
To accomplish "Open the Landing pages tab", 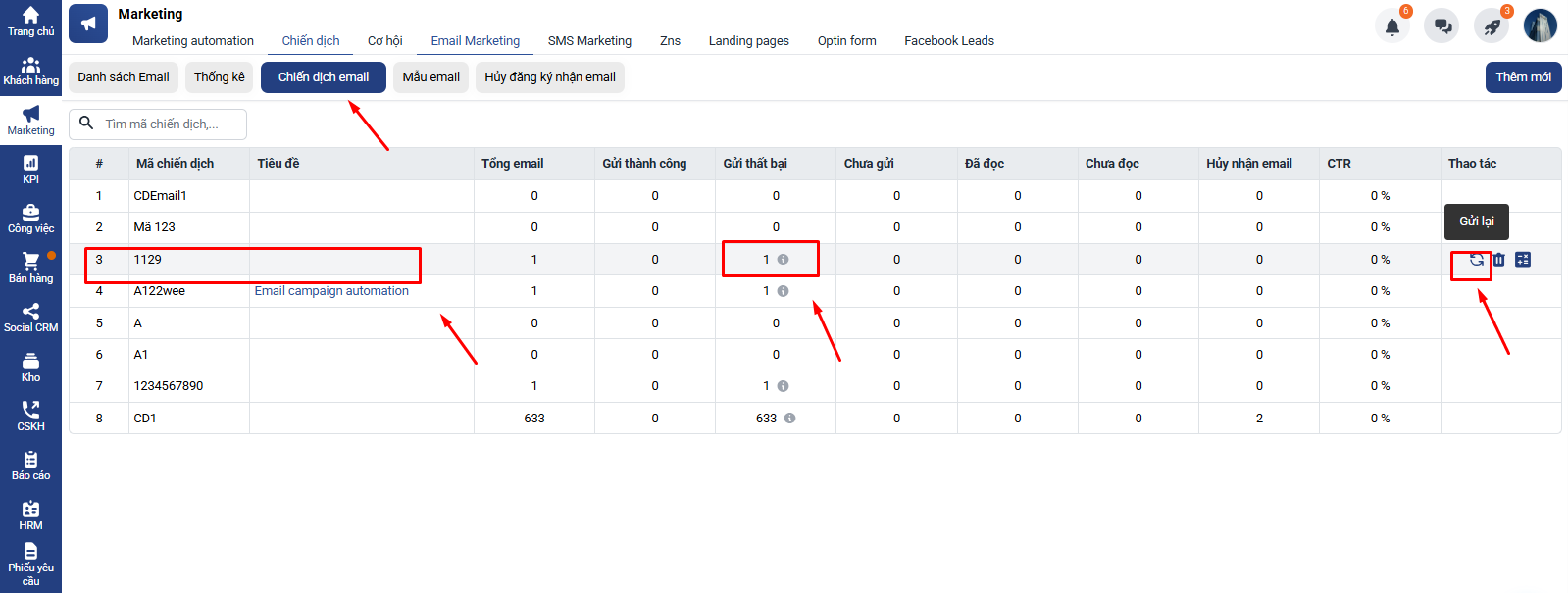I will coord(748,41).
